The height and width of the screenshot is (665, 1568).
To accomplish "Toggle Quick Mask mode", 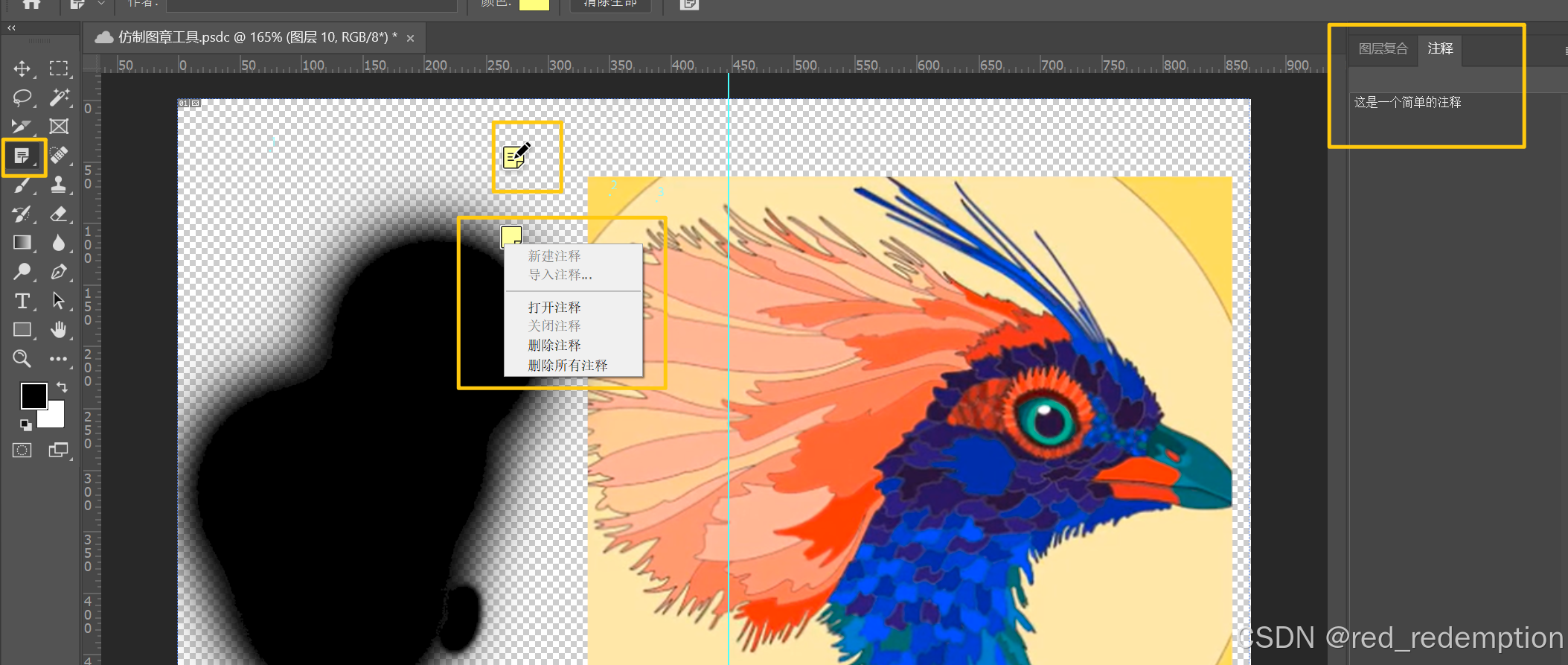I will tap(22, 451).
